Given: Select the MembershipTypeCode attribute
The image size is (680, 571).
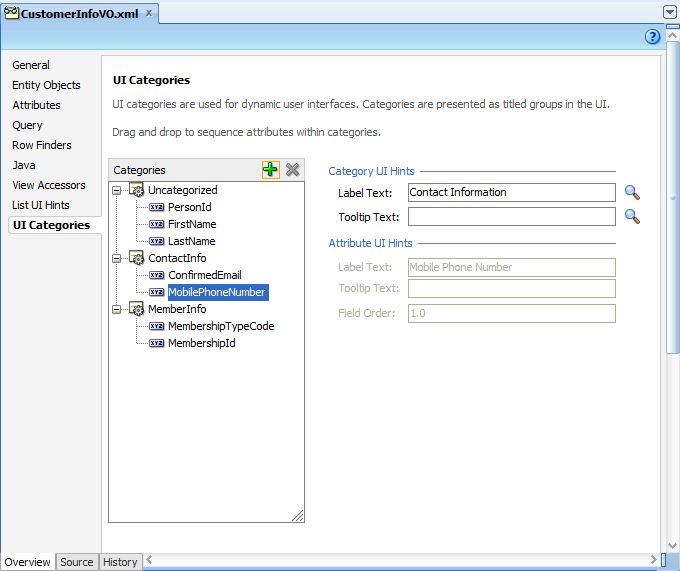Looking at the screenshot, I should coord(221,326).
